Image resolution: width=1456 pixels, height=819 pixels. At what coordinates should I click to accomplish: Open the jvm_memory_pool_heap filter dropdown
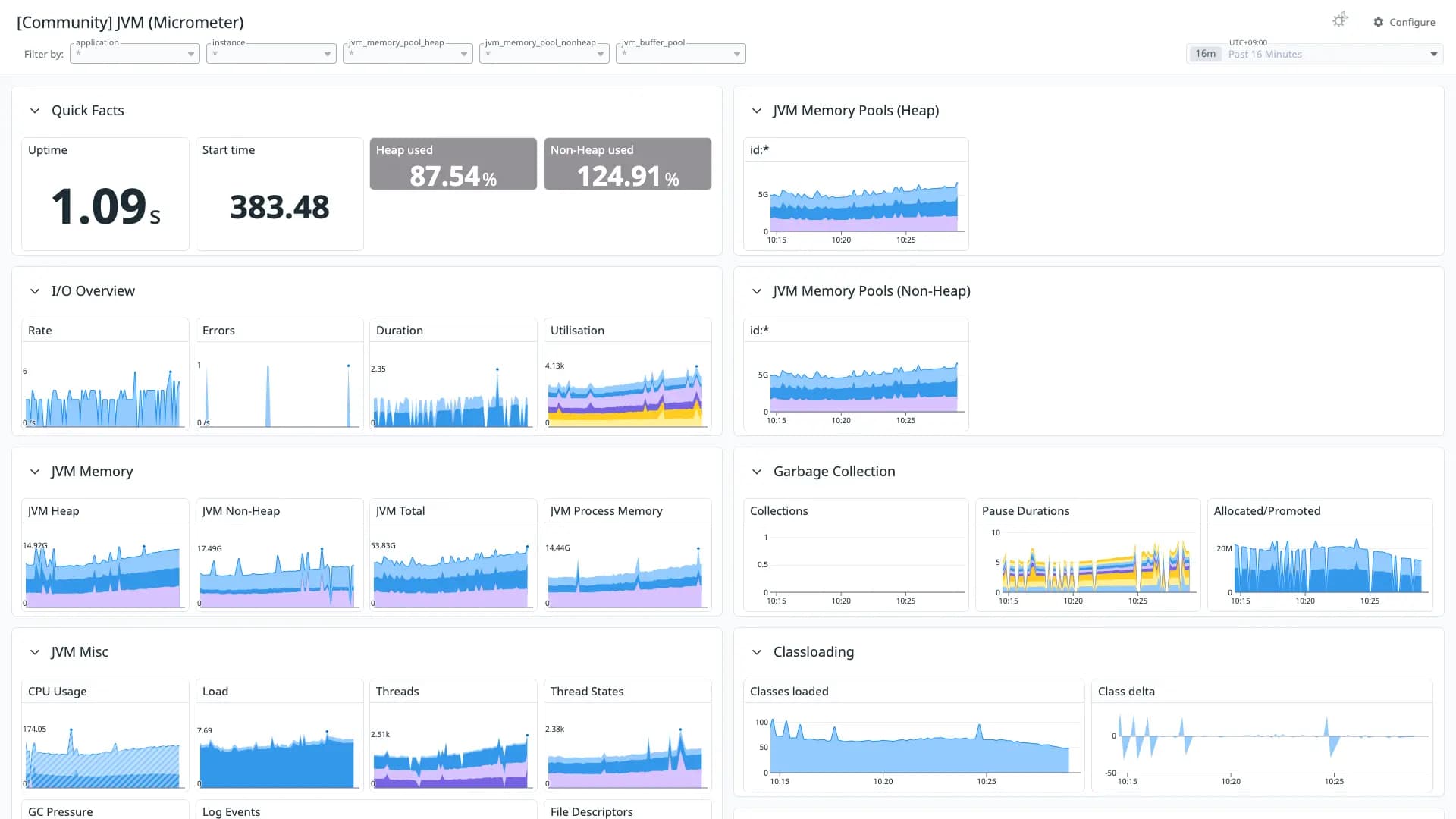pyautogui.click(x=408, y=54)
